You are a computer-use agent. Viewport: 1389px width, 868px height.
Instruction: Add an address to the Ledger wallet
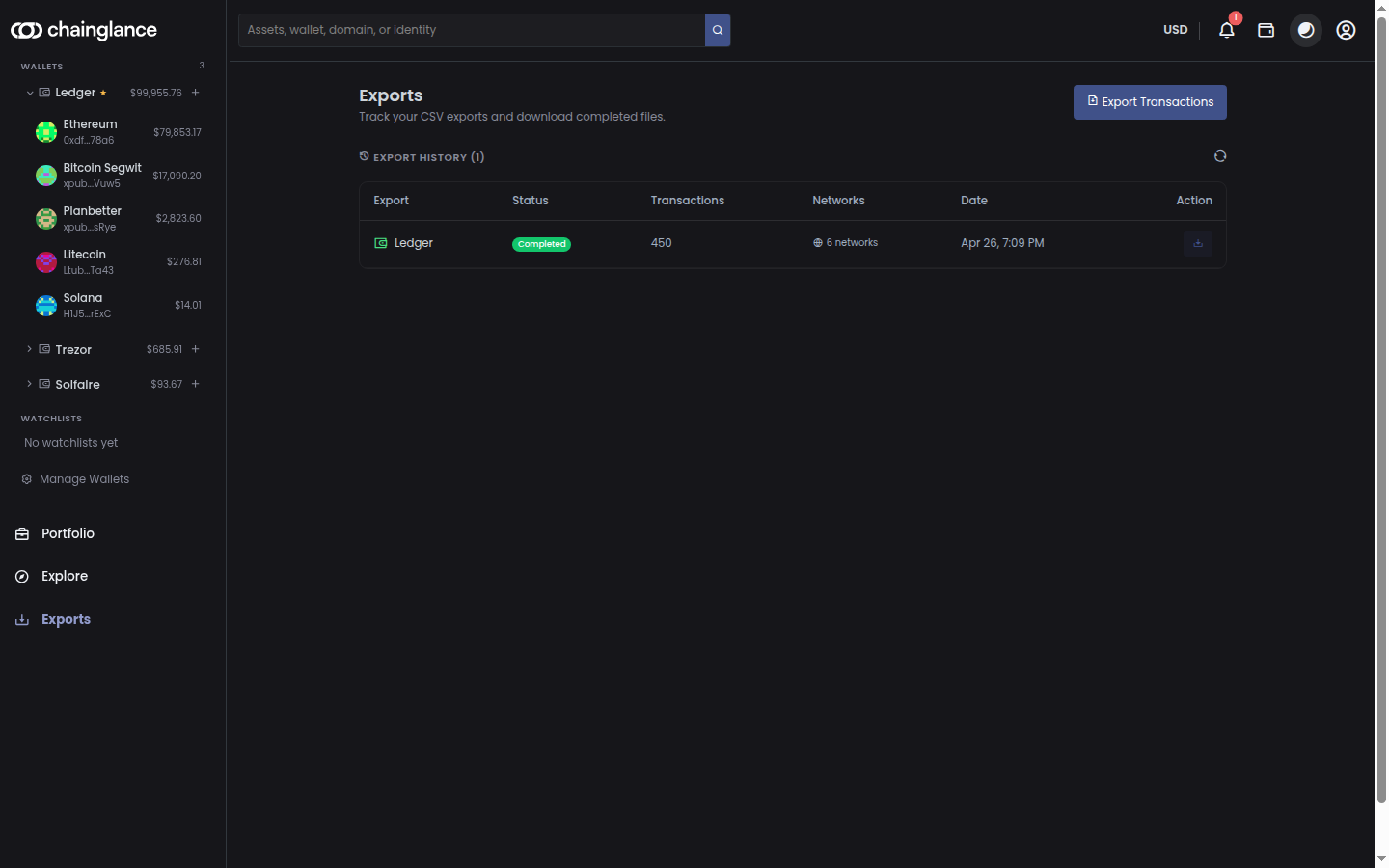196,93
